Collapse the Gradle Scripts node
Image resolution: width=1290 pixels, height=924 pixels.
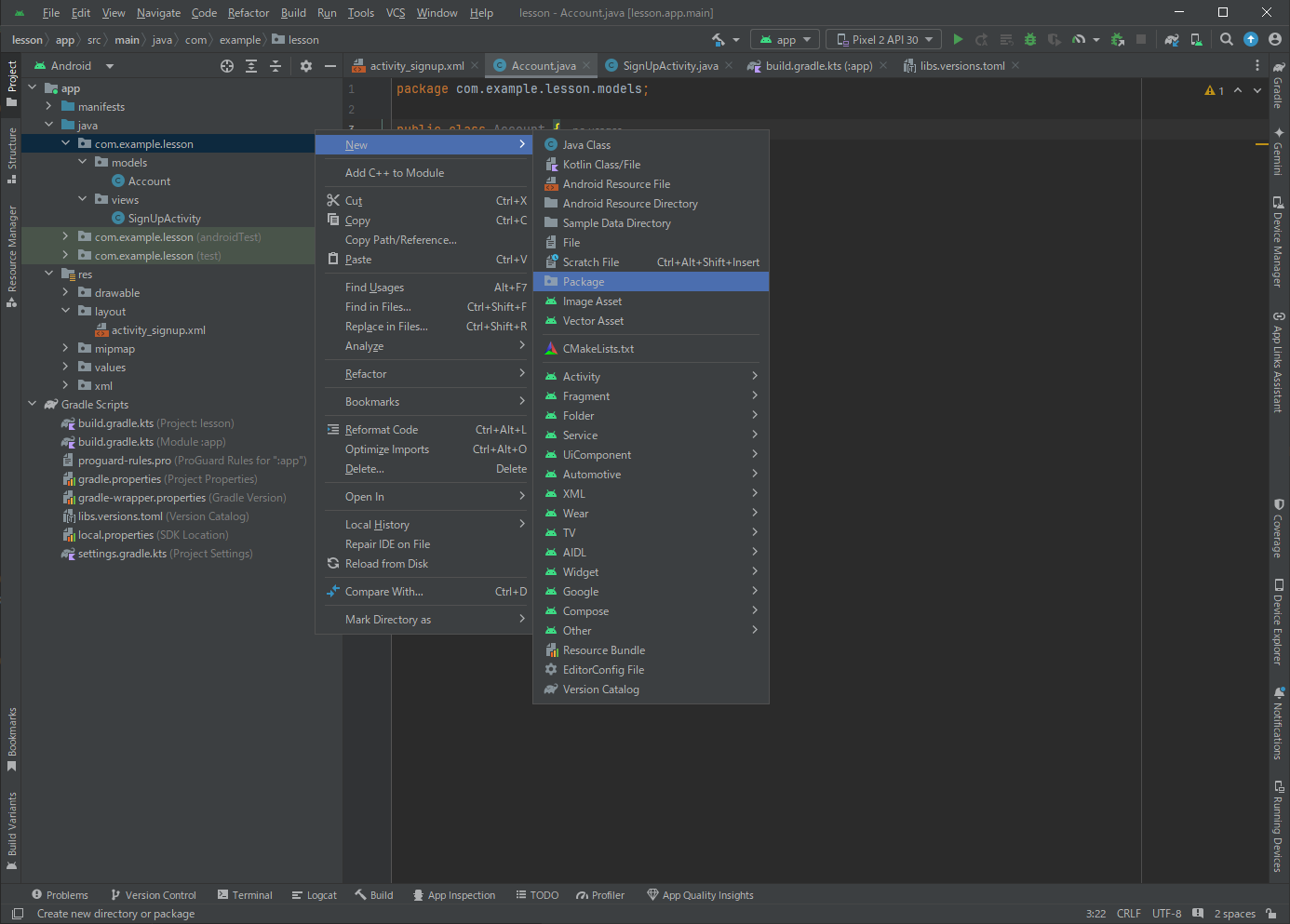coord(33,404)
